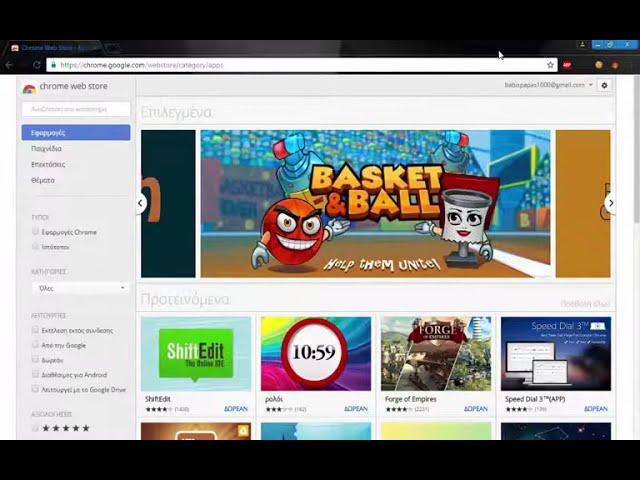Click the dark banner at the carousel's left edge

click(168, 204)
